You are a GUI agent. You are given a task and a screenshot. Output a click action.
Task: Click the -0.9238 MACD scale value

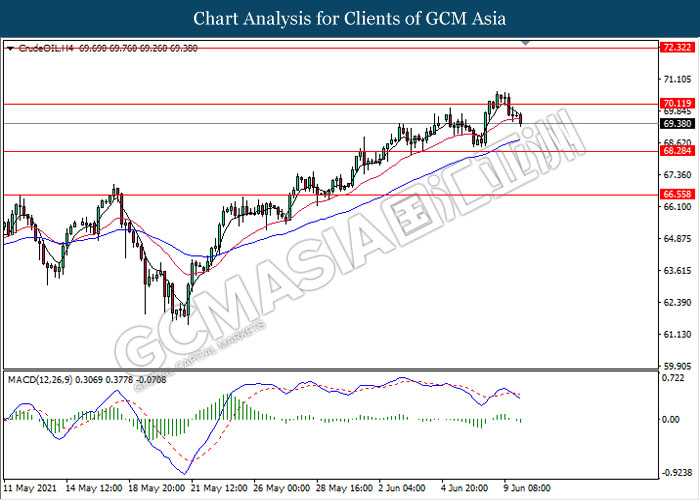(675, 473)
